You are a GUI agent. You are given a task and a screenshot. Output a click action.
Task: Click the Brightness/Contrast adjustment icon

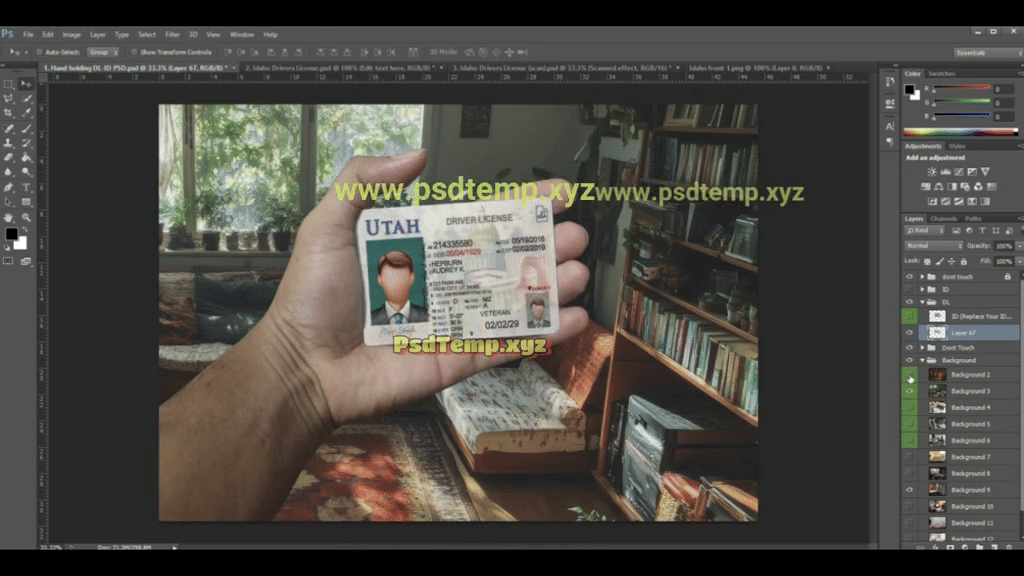(931, 172)
